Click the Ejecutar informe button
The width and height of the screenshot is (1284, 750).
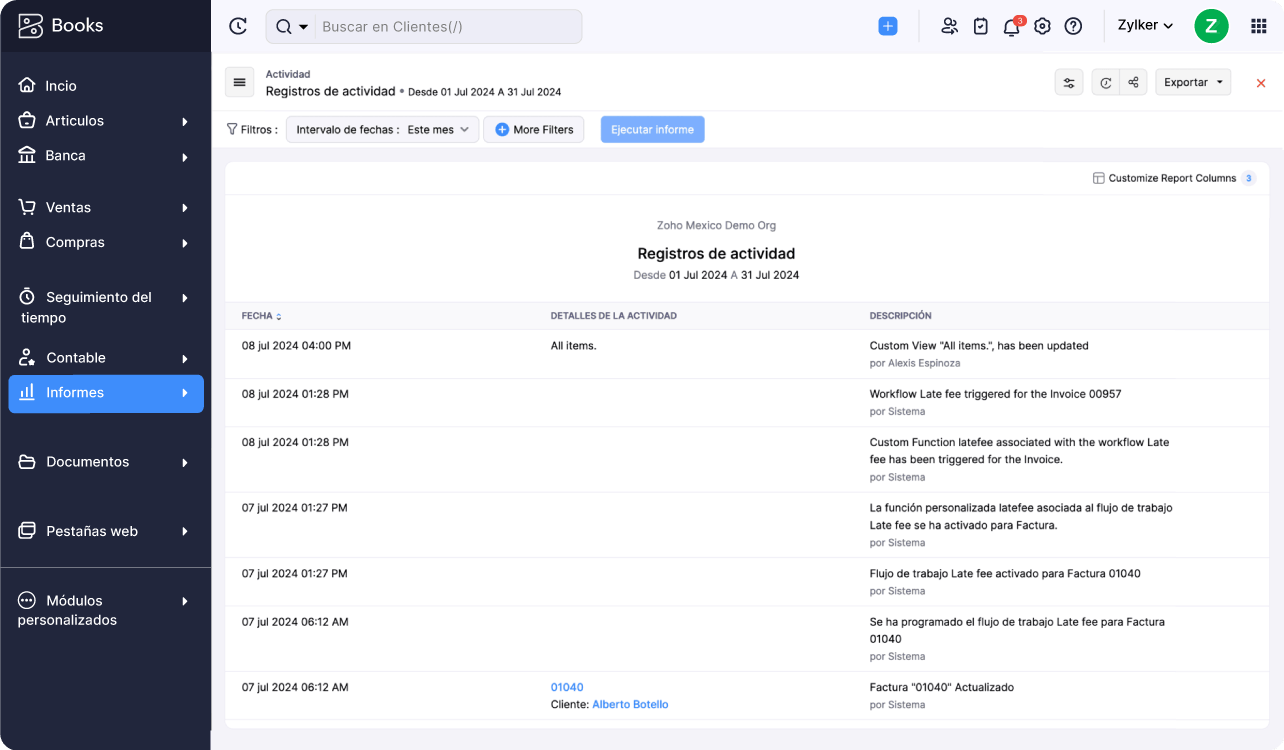pyautogui.click(x=652, y=130)
